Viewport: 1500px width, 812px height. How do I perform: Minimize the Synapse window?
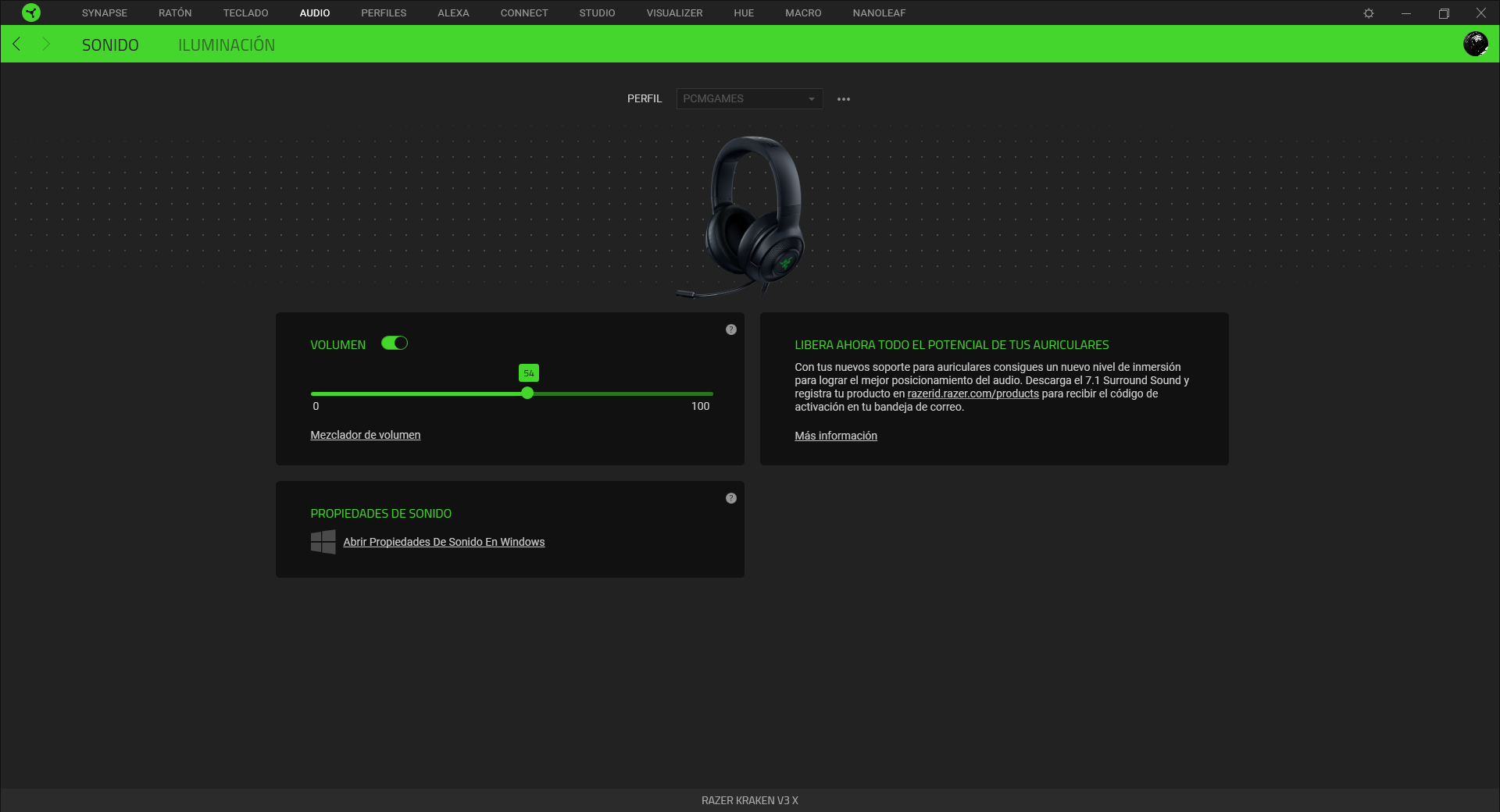[1406, 13]
